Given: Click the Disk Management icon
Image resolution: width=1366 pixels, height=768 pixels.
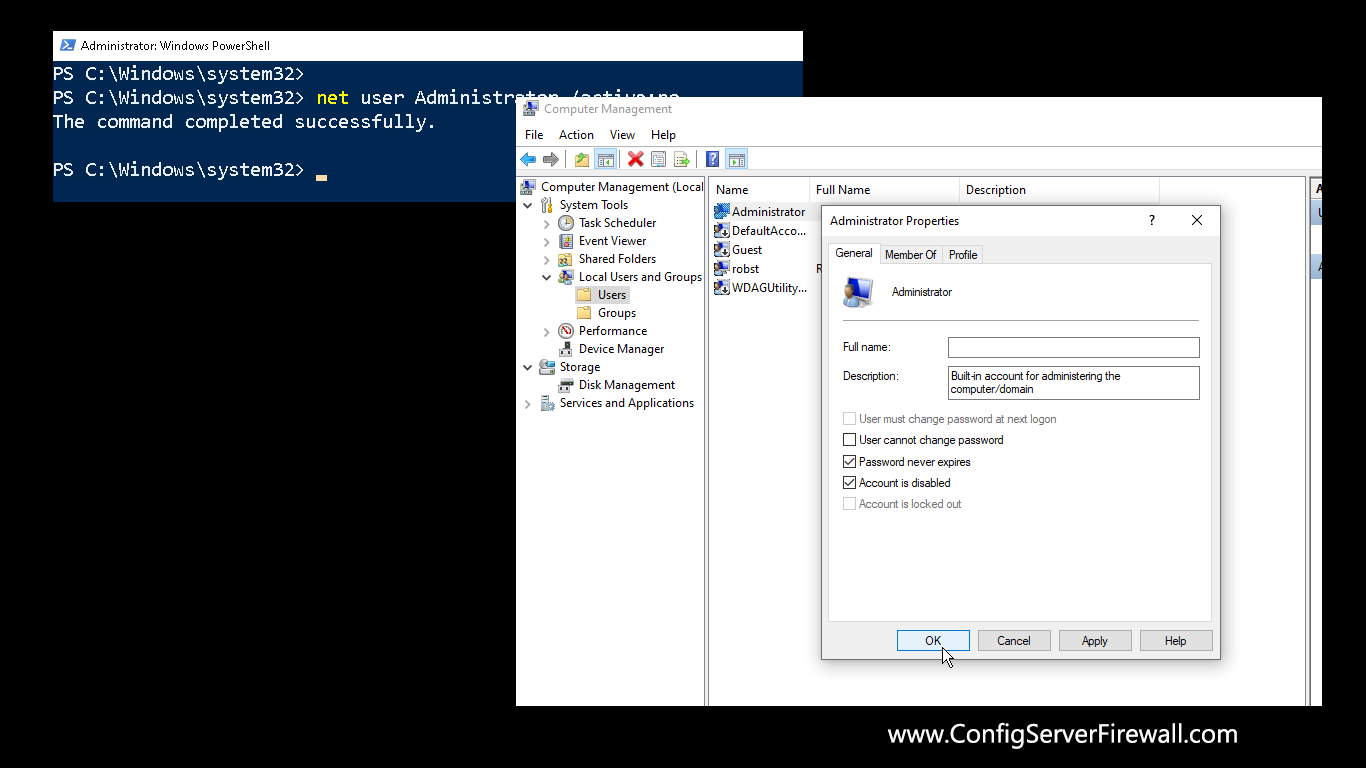Looking at the screenshot, I should 566,385.
